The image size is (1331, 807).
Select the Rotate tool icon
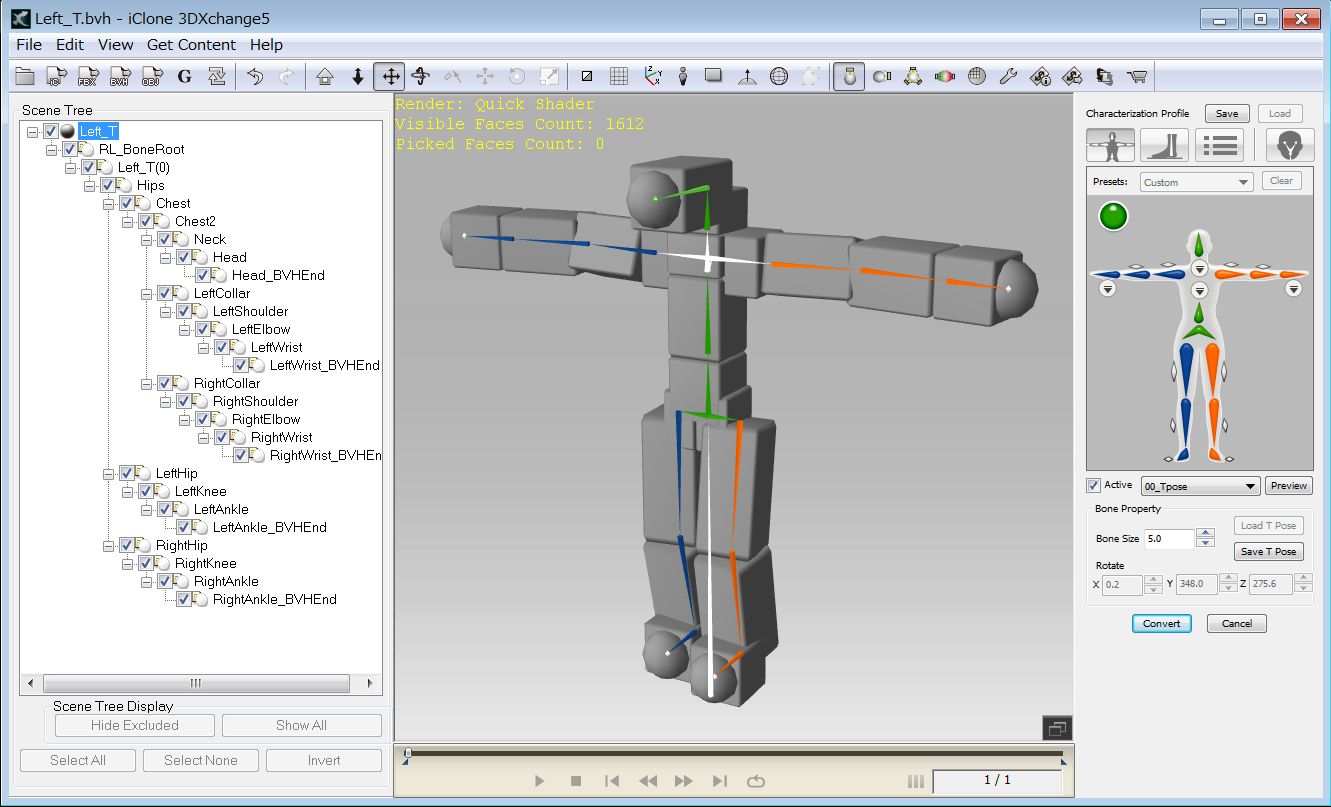pos(421,76)
